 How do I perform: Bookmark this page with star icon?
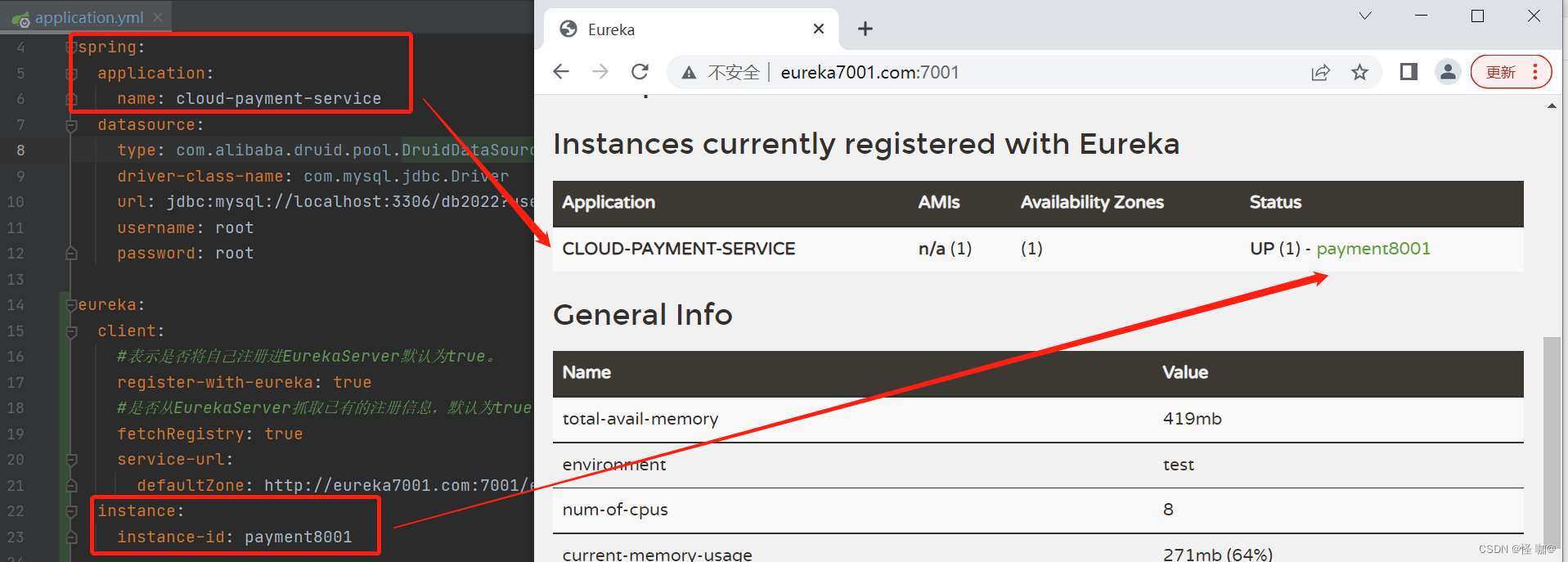(1359, 73)
